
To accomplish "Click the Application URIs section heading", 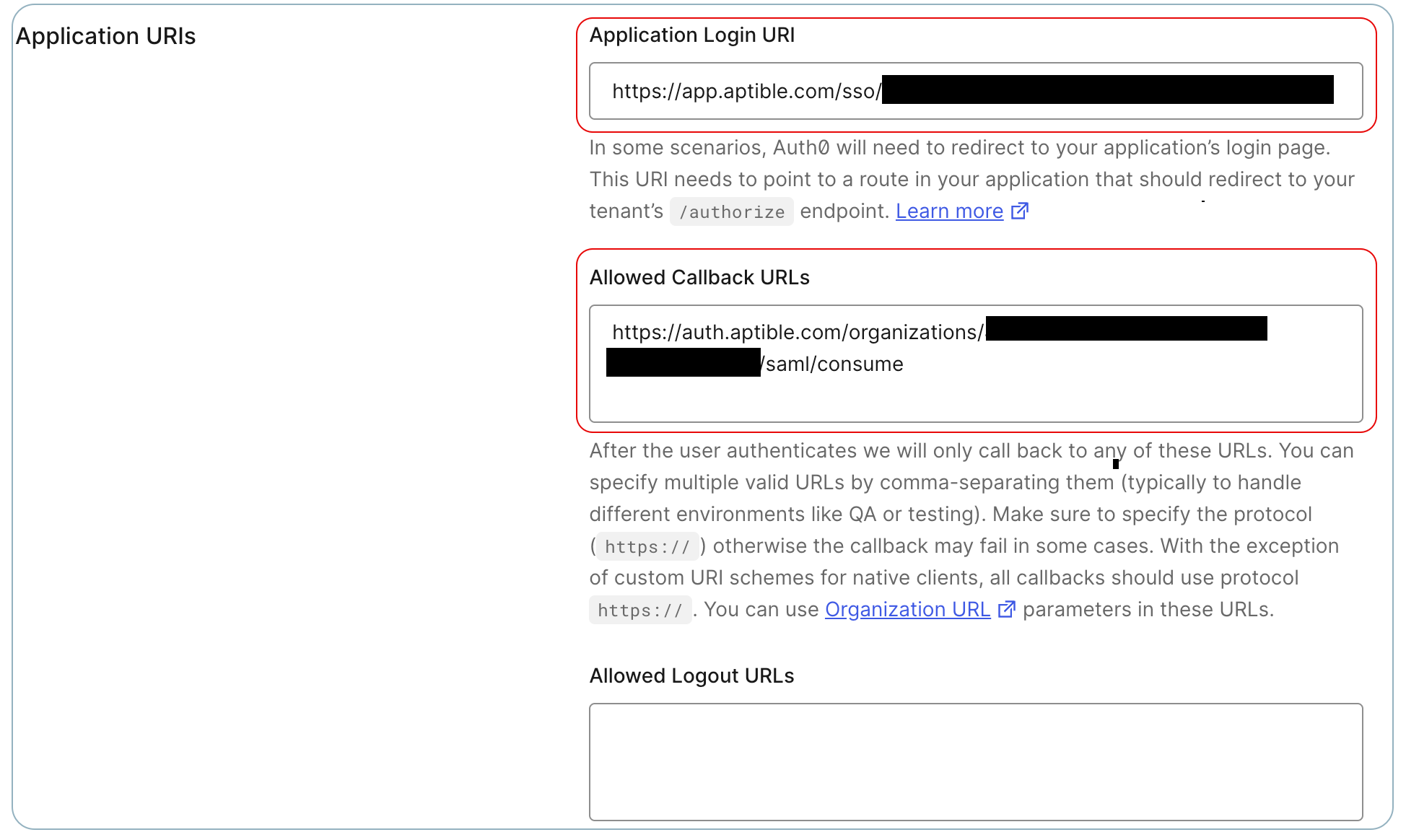I will (x=105, y=36).
